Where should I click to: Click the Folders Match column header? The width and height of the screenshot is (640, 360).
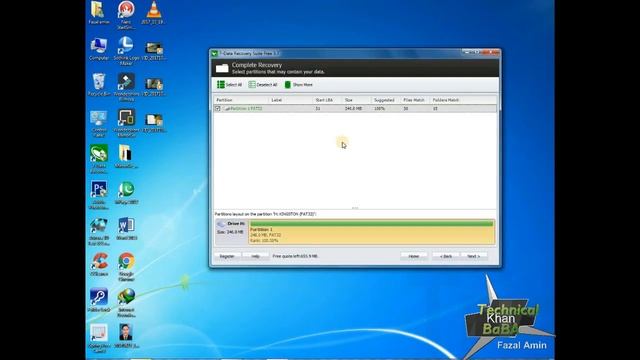pos(463,100)
